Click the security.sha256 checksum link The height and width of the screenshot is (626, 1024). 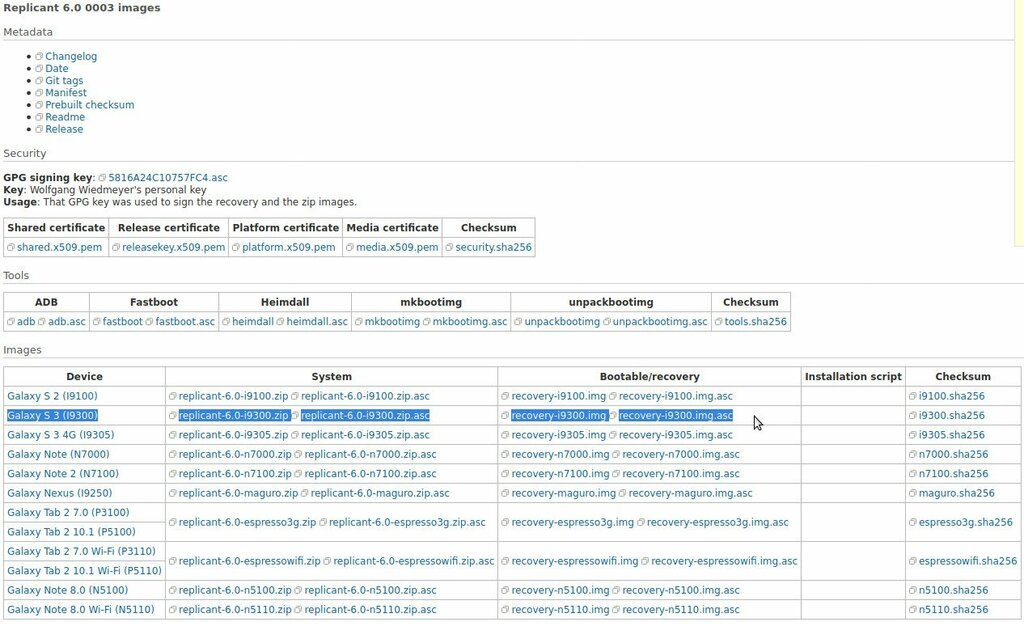(493, 247)
